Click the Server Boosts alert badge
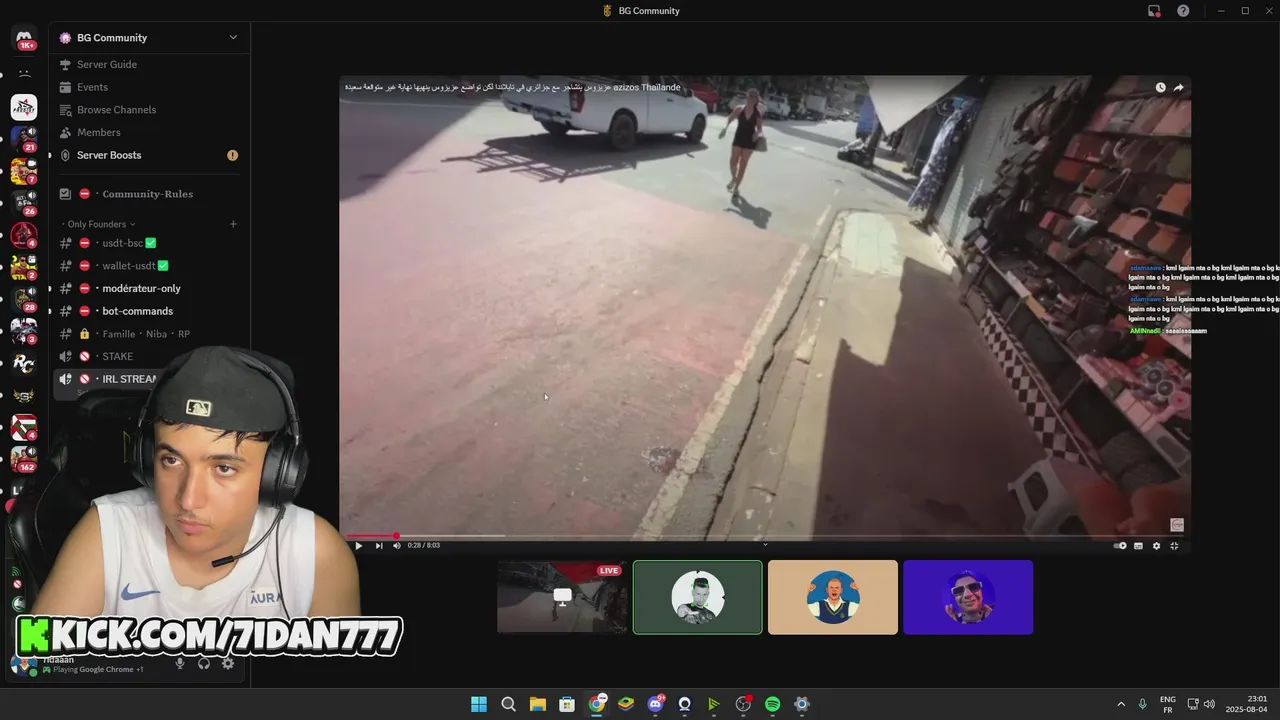 pos(232,155)
